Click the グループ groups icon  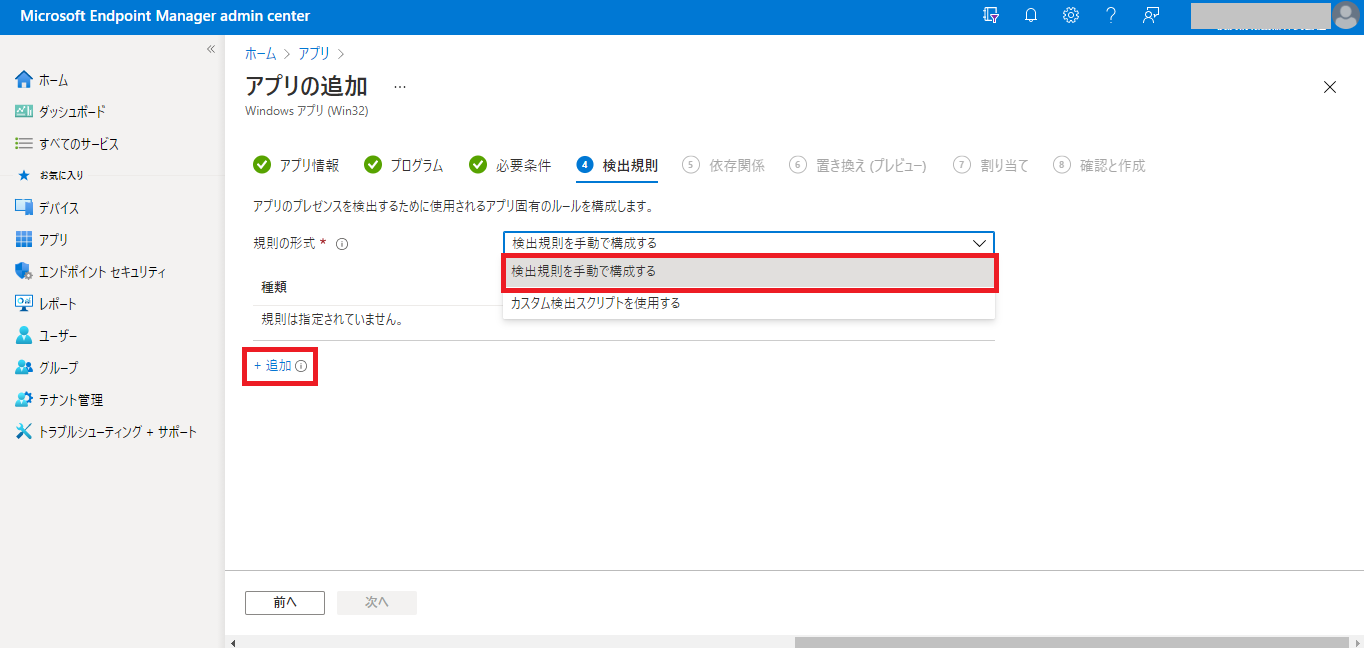pos(24,368)
